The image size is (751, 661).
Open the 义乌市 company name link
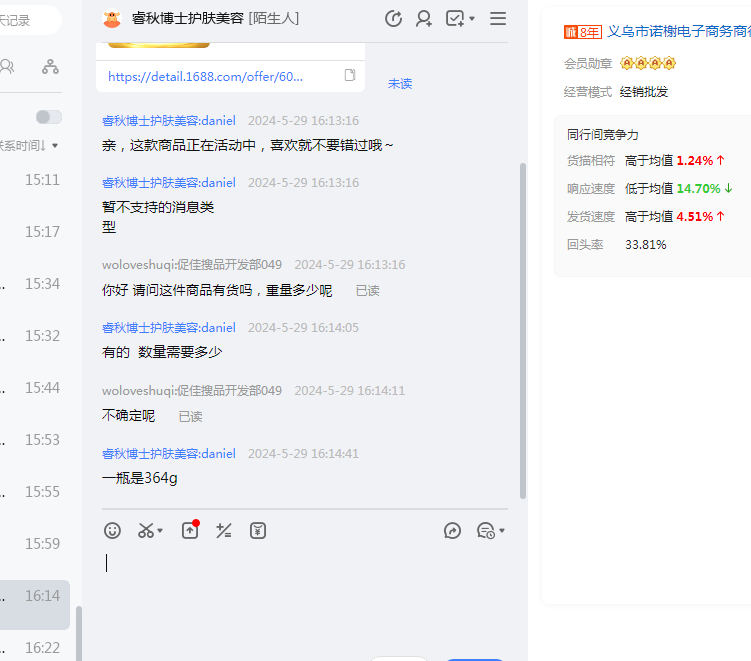click(x=678, y=31)
